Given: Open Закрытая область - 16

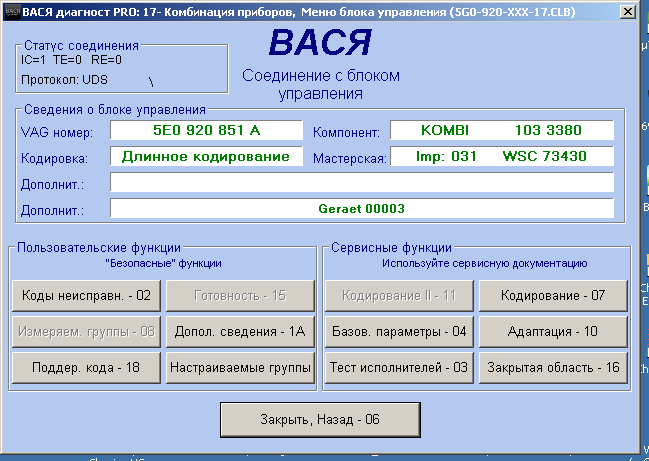Looking at the screenshot, I should [553, 367].
